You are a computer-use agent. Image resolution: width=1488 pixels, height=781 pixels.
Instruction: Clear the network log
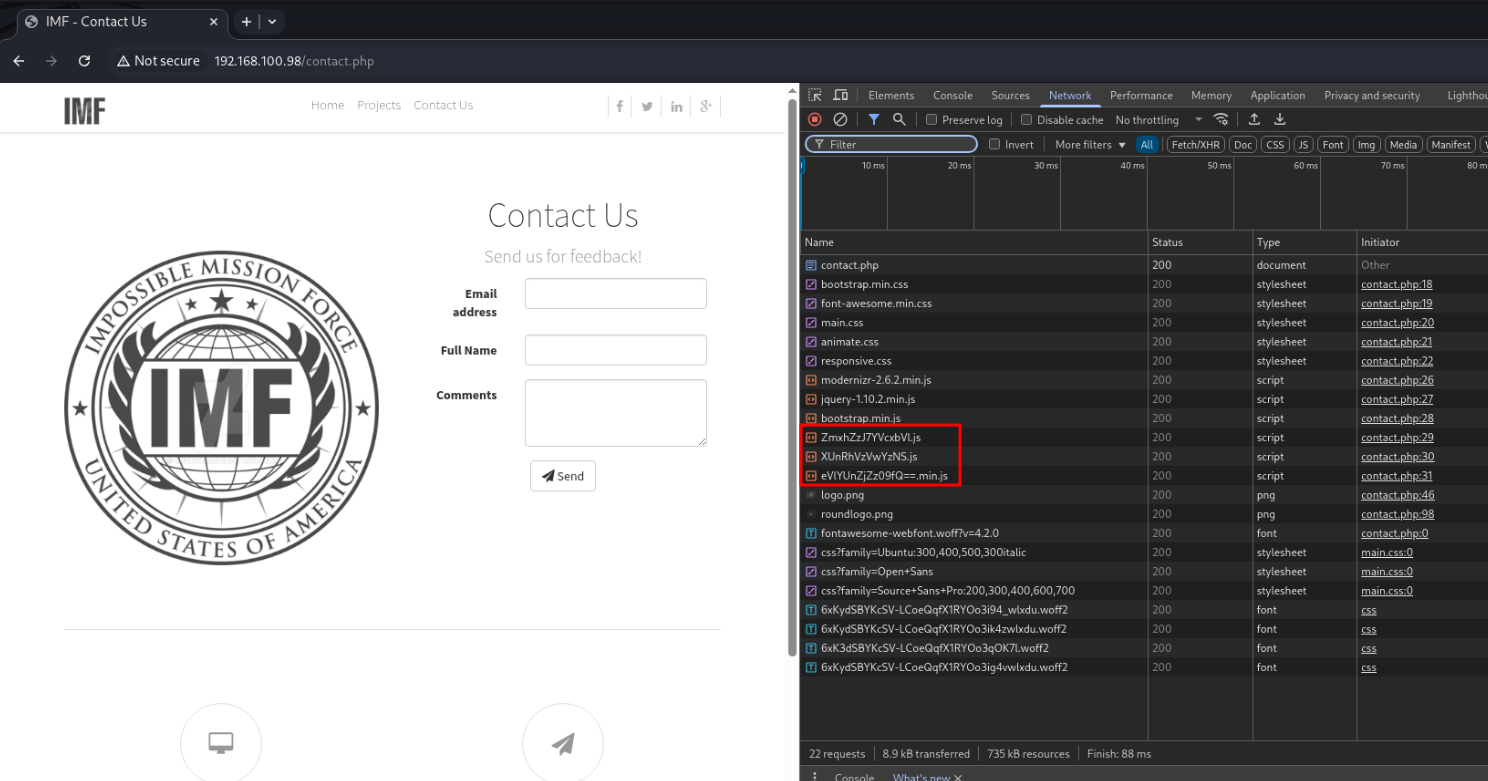[840, 119]
